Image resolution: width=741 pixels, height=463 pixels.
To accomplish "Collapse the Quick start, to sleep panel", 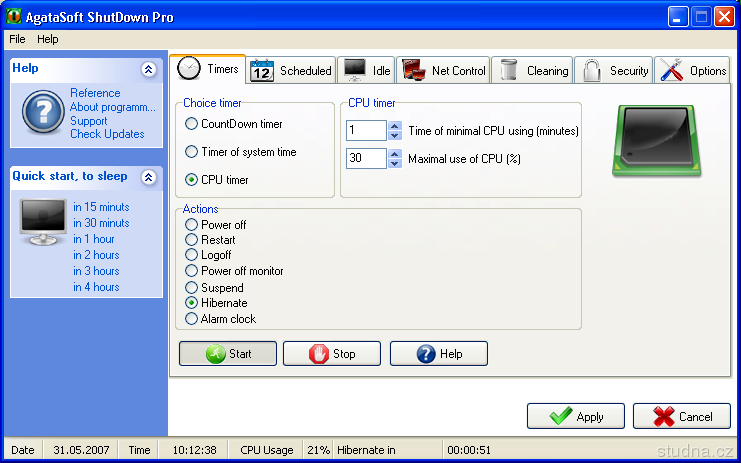I will click(x=148, y=177).
